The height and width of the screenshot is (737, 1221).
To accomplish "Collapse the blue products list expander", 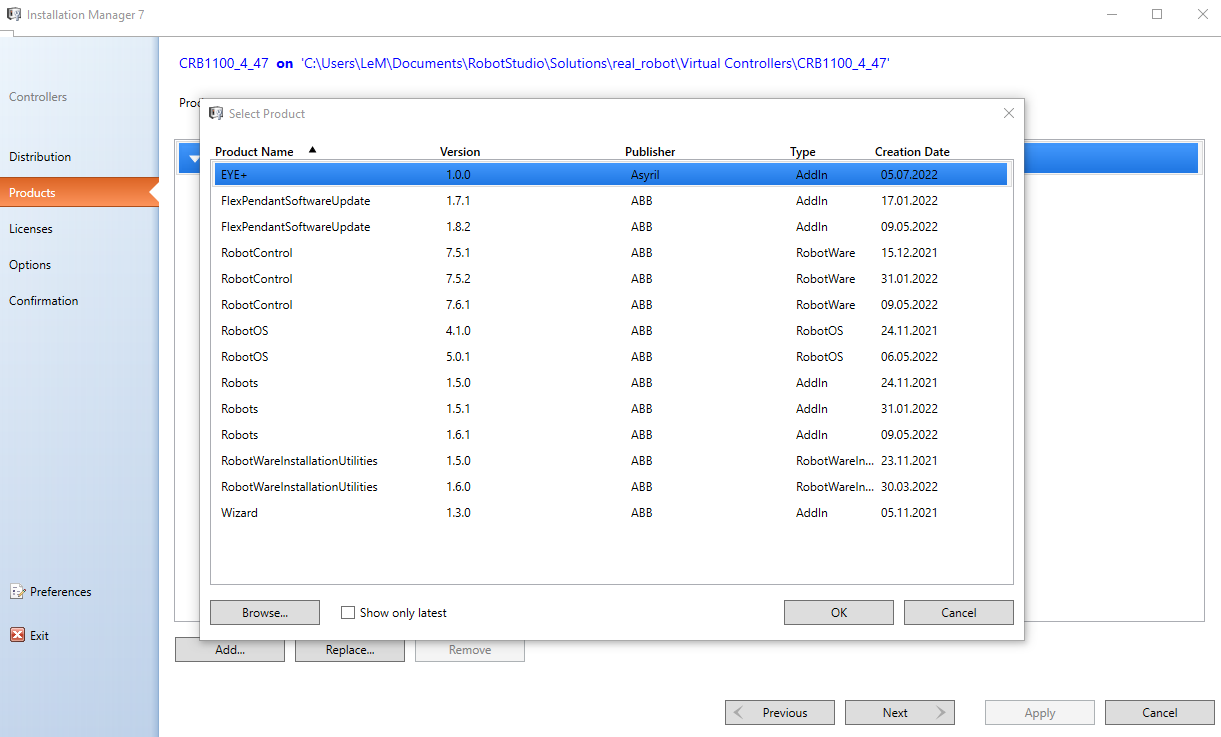I will point(194,158).
